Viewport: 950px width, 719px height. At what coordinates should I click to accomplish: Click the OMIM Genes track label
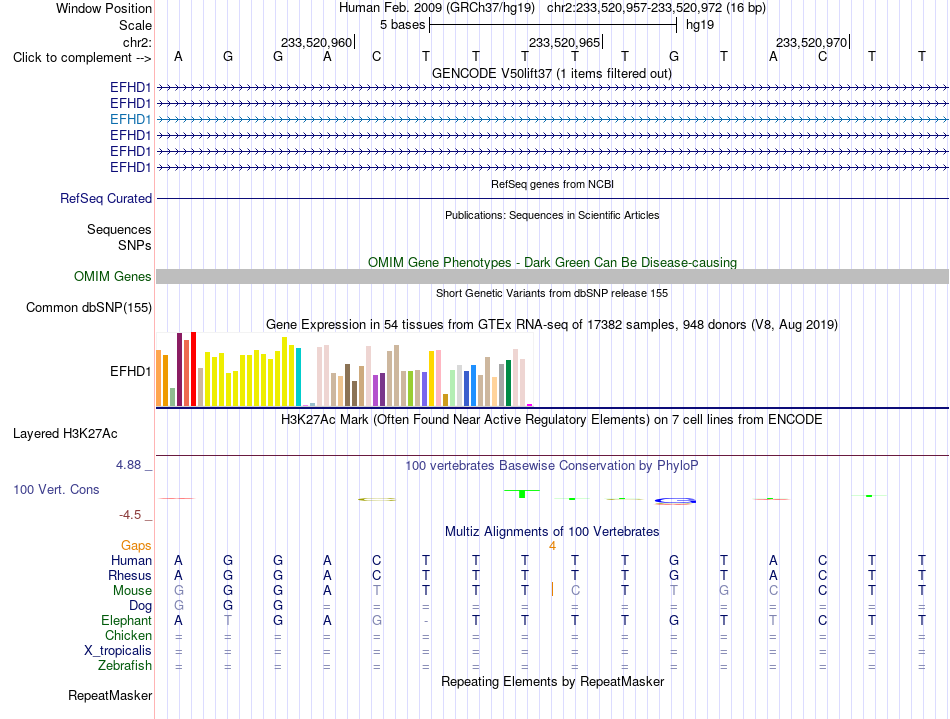(x=112, y=276)
